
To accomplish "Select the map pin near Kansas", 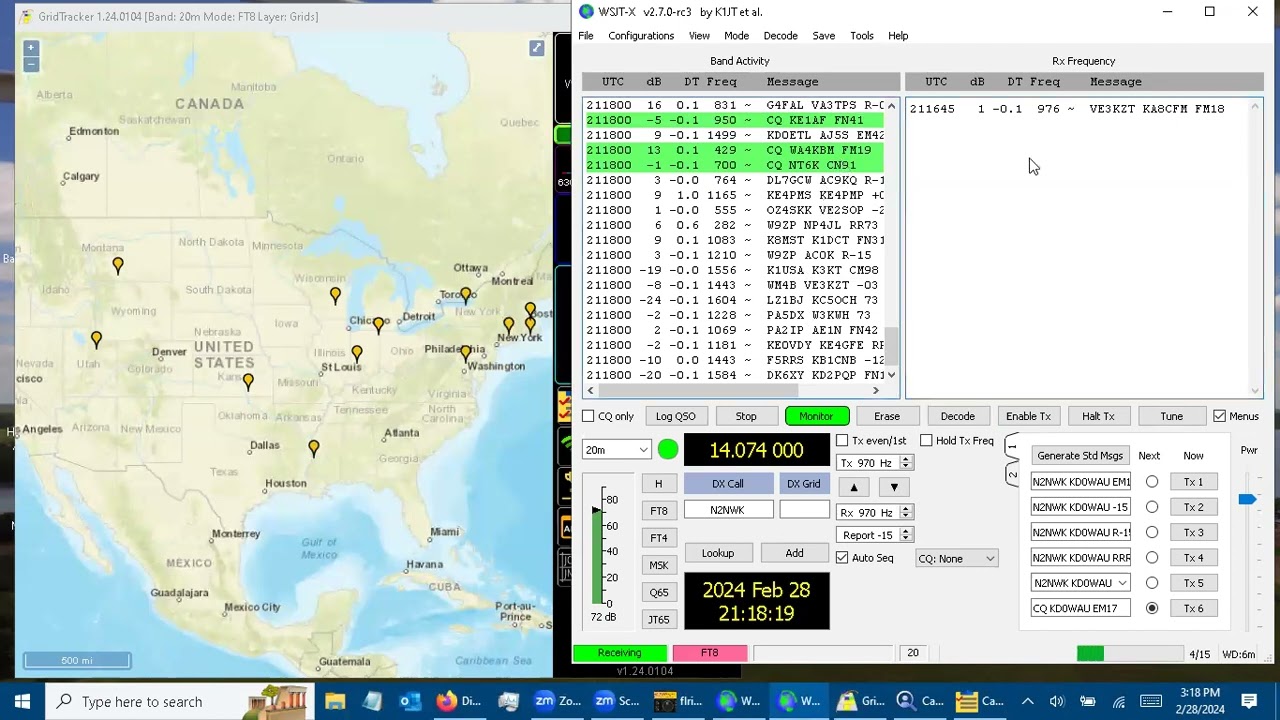I will (248, 381).
